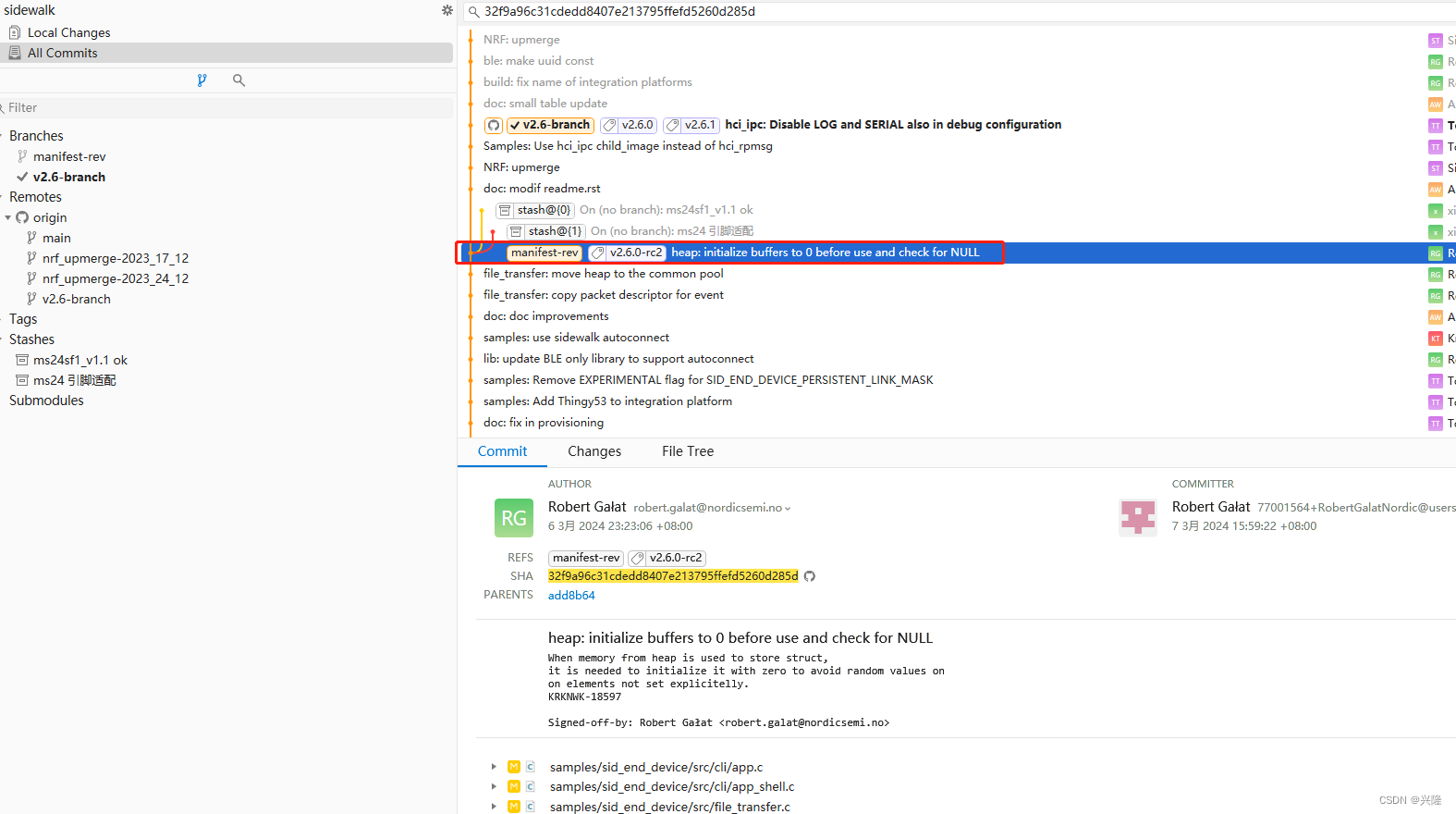
Task: Click the C file icon on file_transfer.c
Action: coord(531,807)
